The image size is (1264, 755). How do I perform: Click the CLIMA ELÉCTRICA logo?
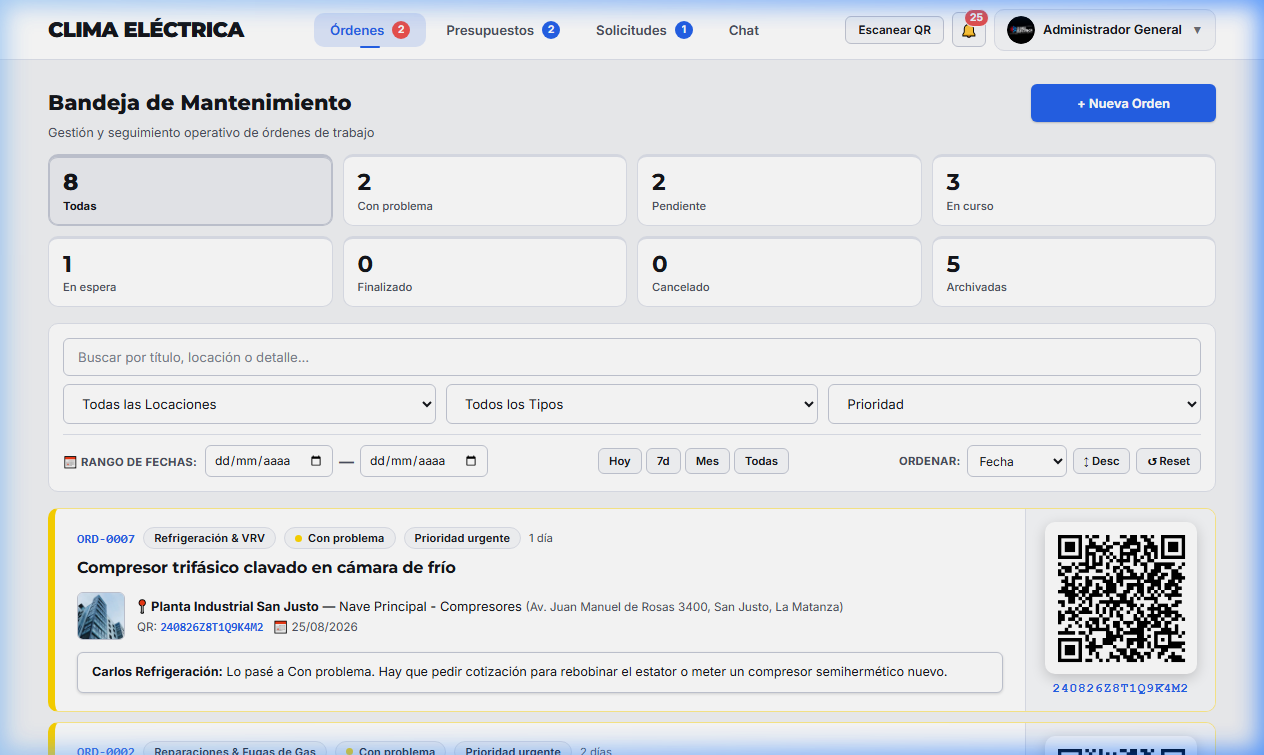(146, 30)
